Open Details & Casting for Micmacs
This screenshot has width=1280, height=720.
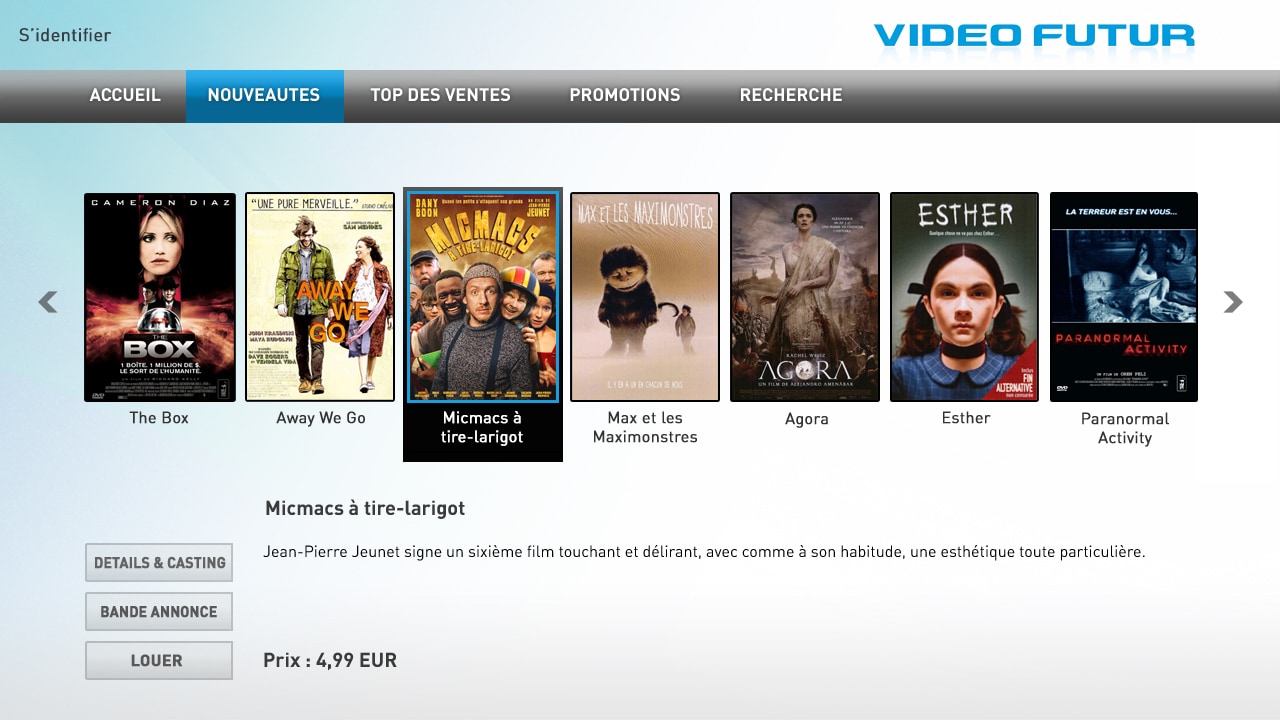point(159,563)
